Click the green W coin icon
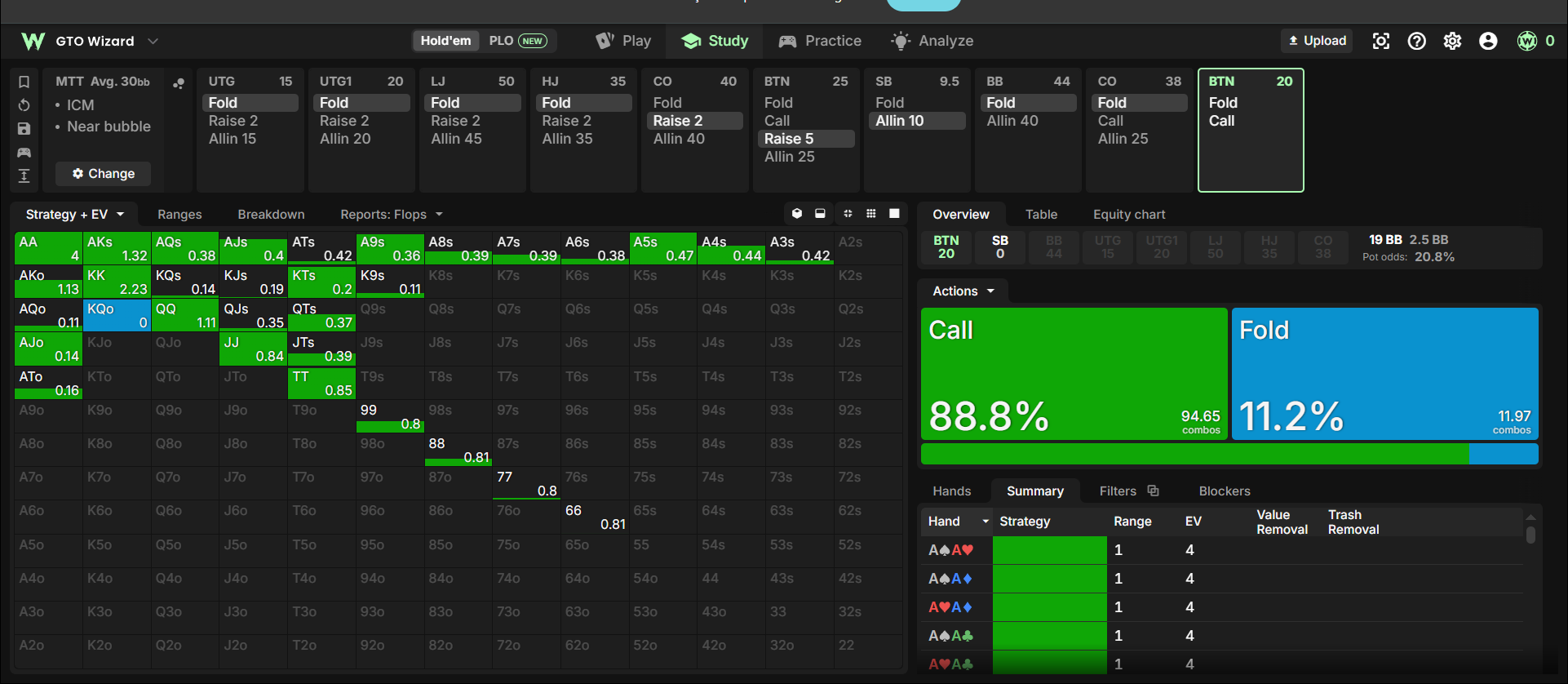Screen dimensions: 1568x684 pyautogui.click(x=1527, y=41)
